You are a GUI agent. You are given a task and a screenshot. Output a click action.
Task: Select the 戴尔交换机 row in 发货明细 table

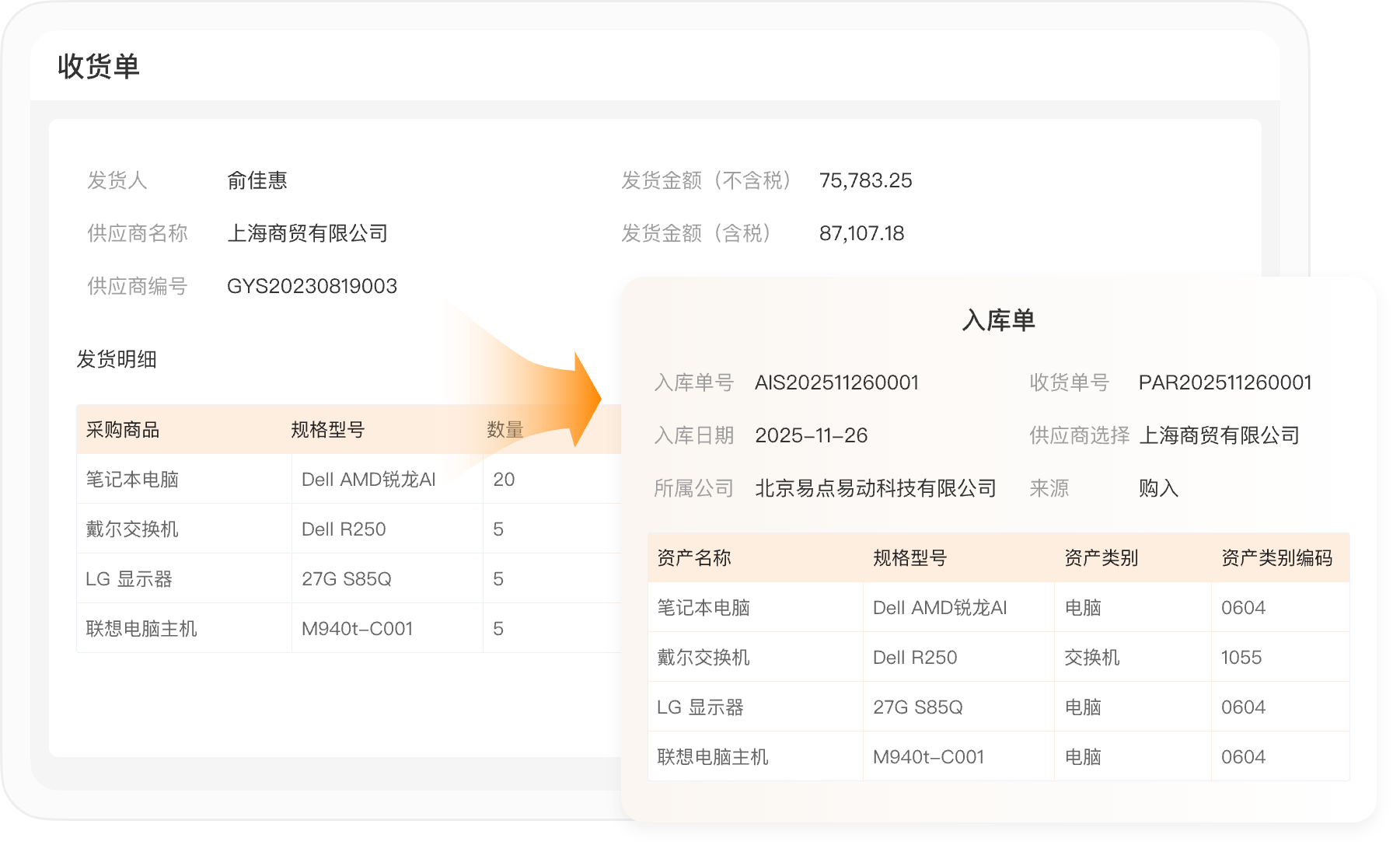tap(132, 529)
